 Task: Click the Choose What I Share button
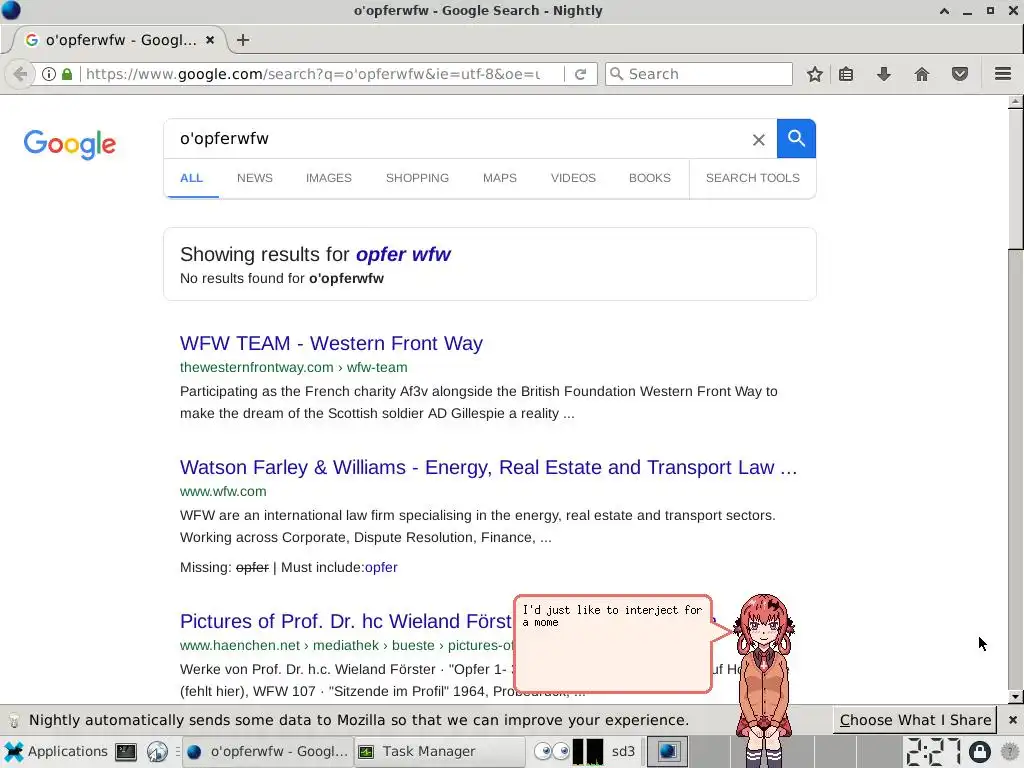point(915,720)
